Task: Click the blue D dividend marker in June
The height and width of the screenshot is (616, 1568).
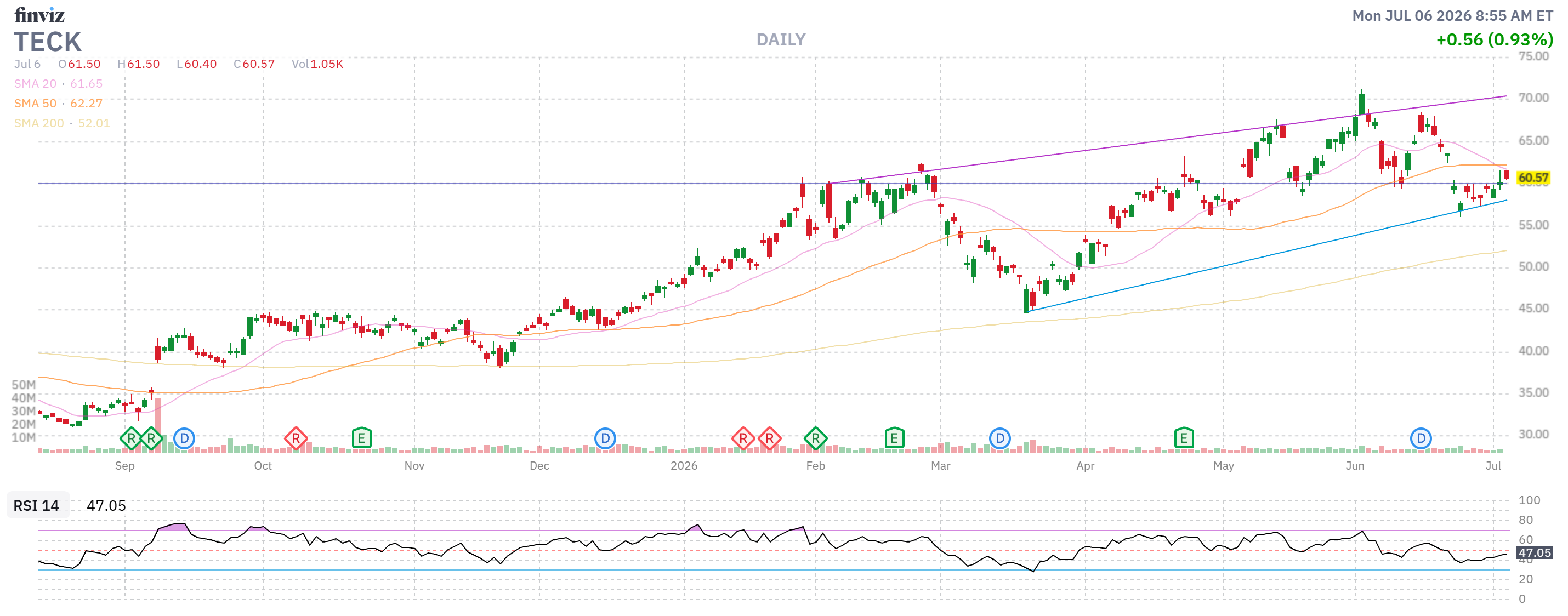Action: (x=1421, y=438)
